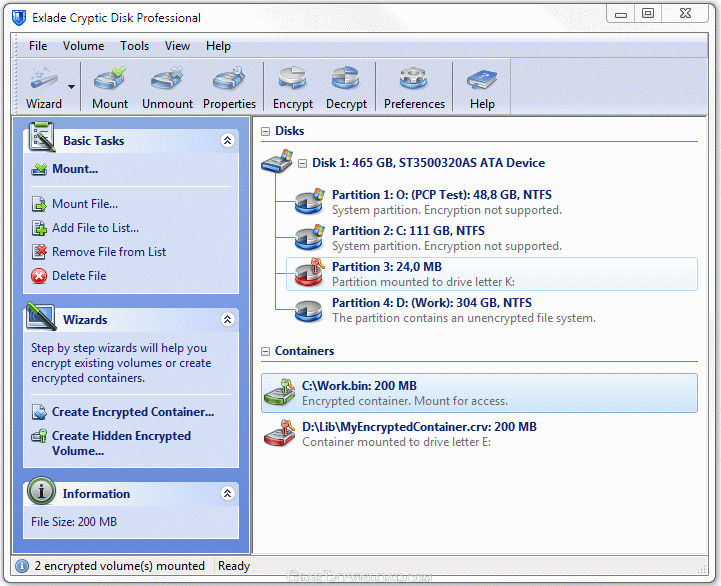Viewport: 721px width, 586px height.
Task: Collapse the Disk 1 tree node
Action: (302, 163)
